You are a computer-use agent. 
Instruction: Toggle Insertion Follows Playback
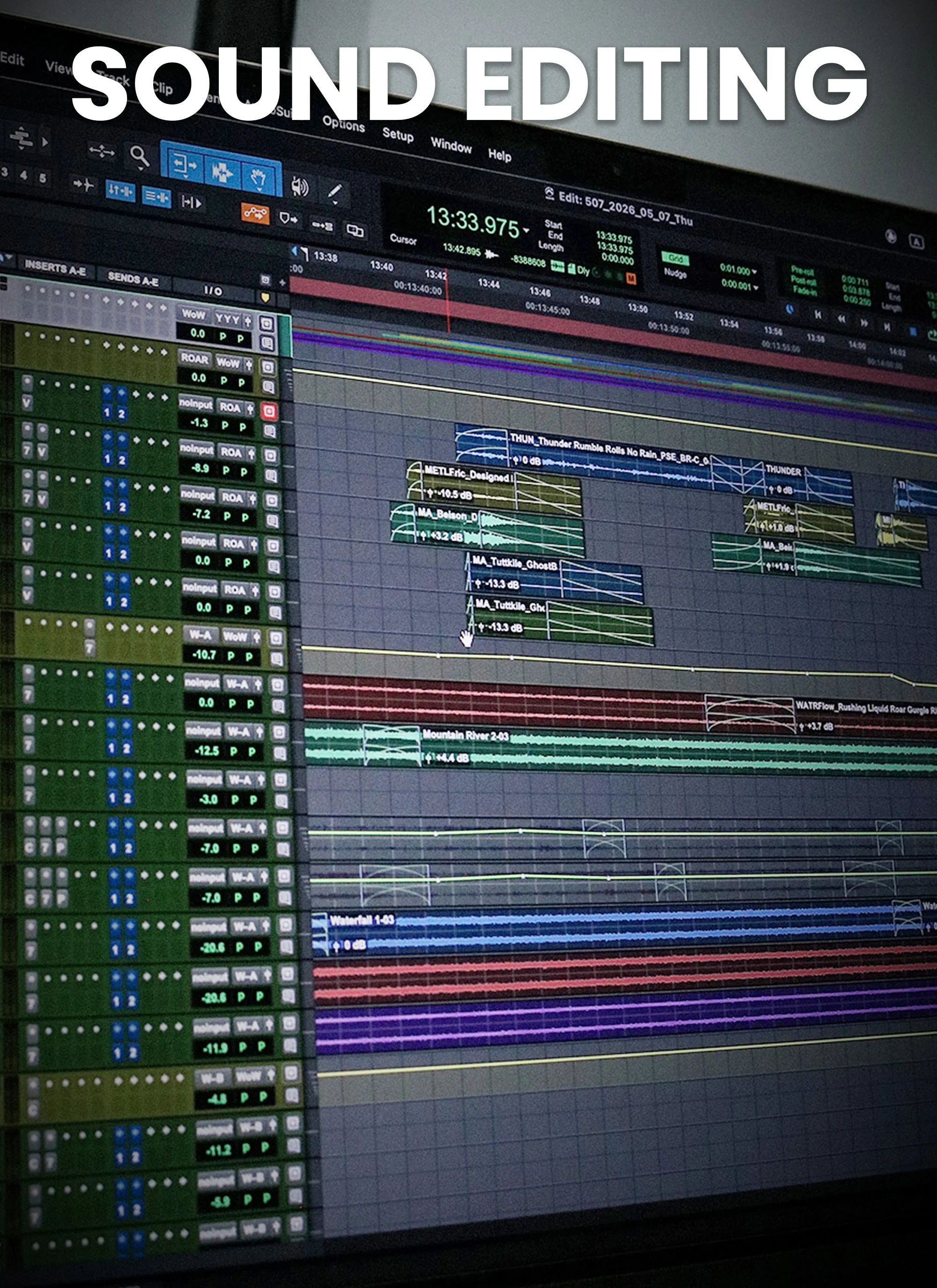[x=191, y=202]
